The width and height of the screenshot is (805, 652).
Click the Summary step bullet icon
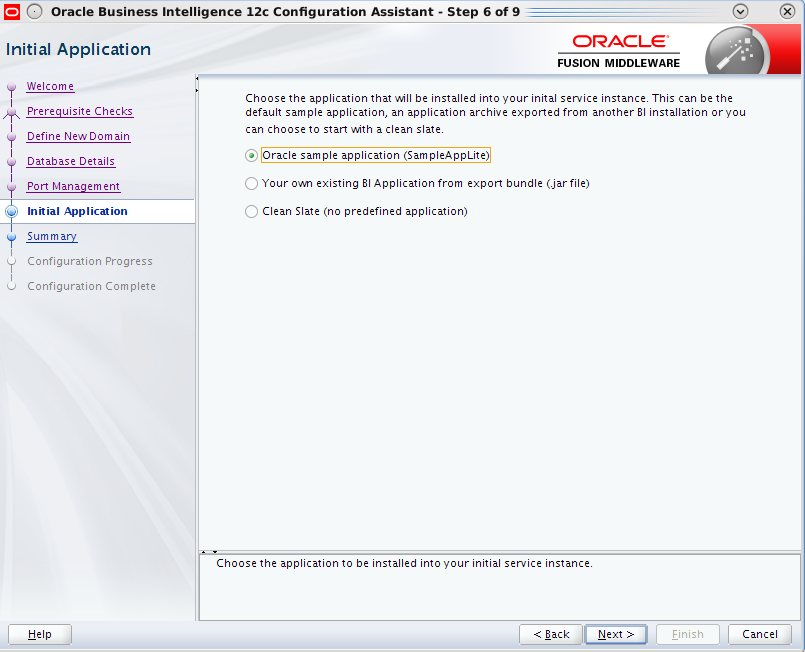click(x=11, y=237)
